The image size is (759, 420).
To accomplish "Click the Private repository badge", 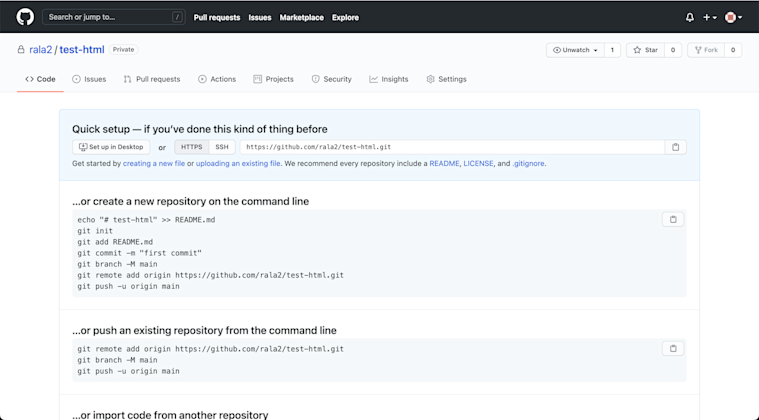I will pos(123,49).
